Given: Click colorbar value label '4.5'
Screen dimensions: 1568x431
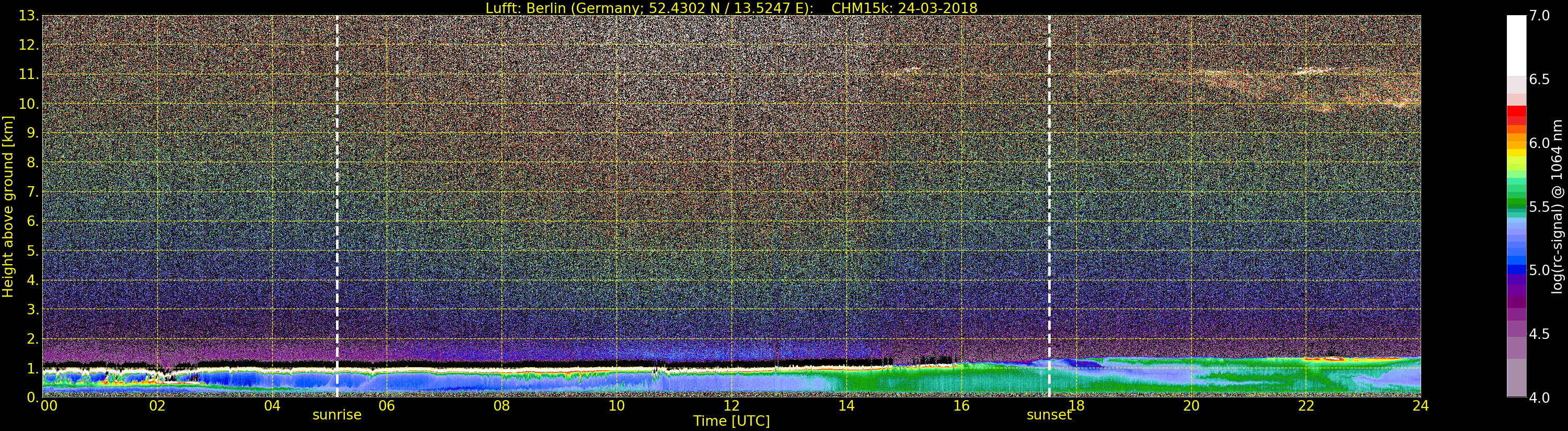Looking at the screenshot, I should click(1539, 334).
